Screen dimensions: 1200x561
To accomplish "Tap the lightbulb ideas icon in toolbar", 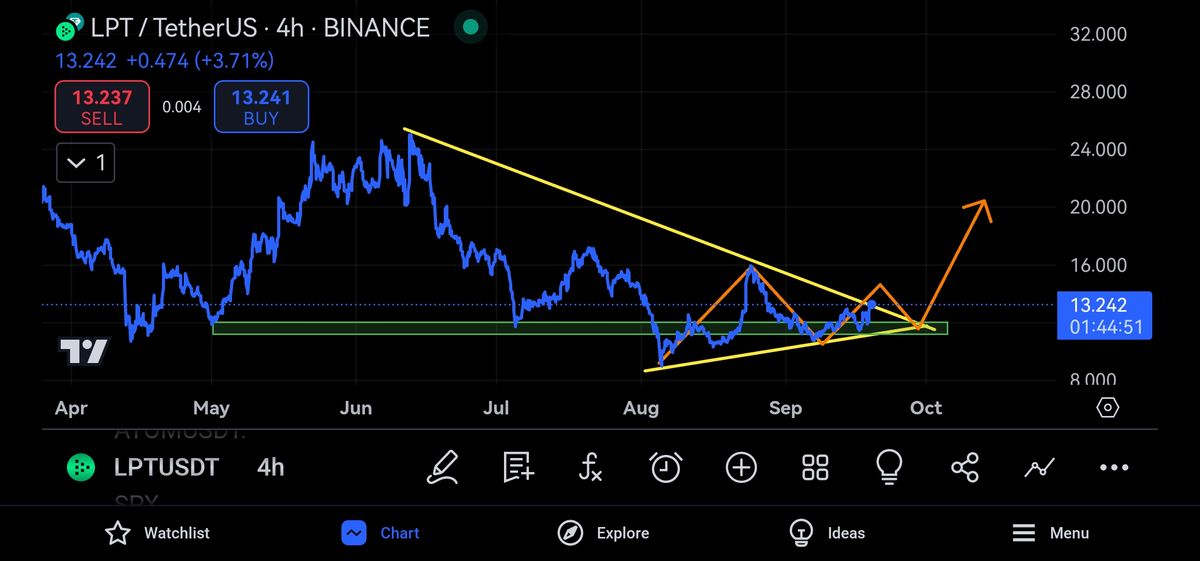I will point(889,466).
